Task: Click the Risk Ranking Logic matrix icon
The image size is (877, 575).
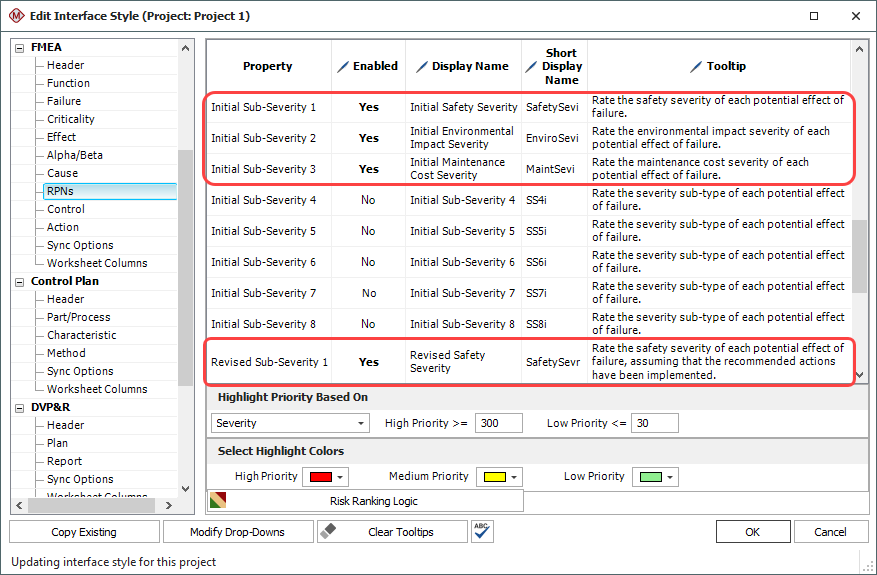Action: pos(217,500)
